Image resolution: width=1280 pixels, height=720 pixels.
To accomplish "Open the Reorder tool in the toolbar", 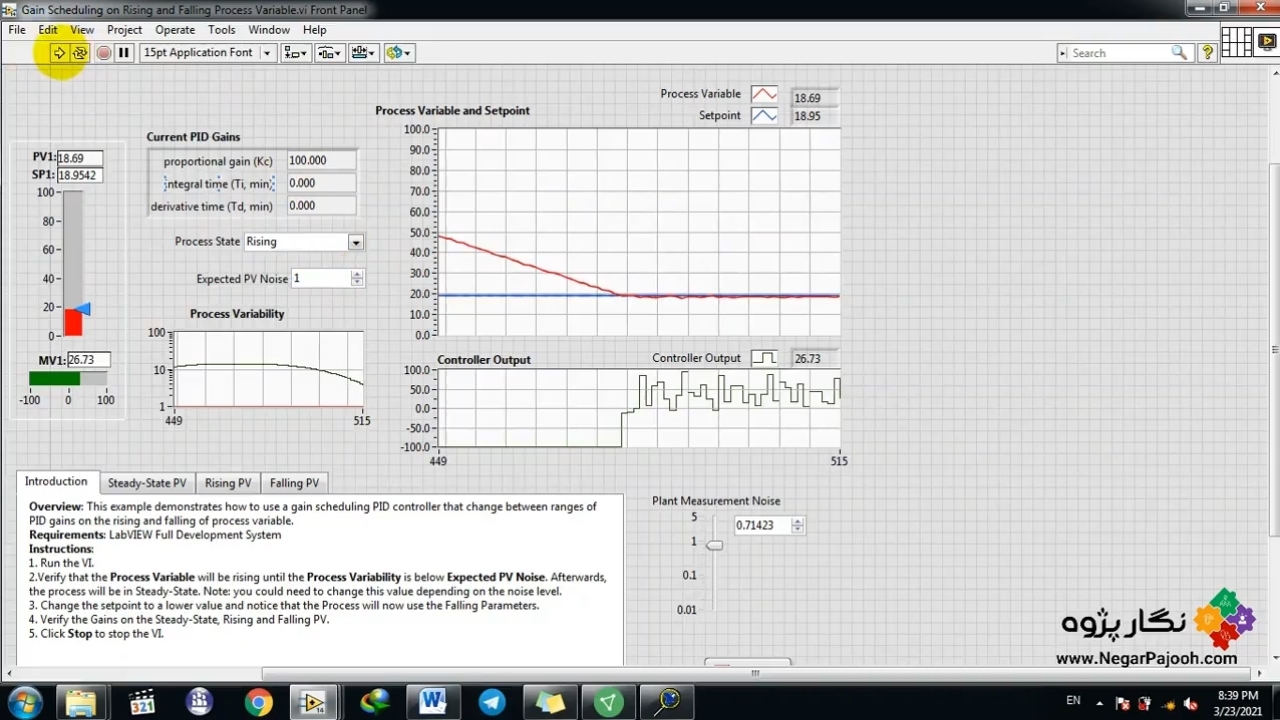I will click(x=398, y=53).
